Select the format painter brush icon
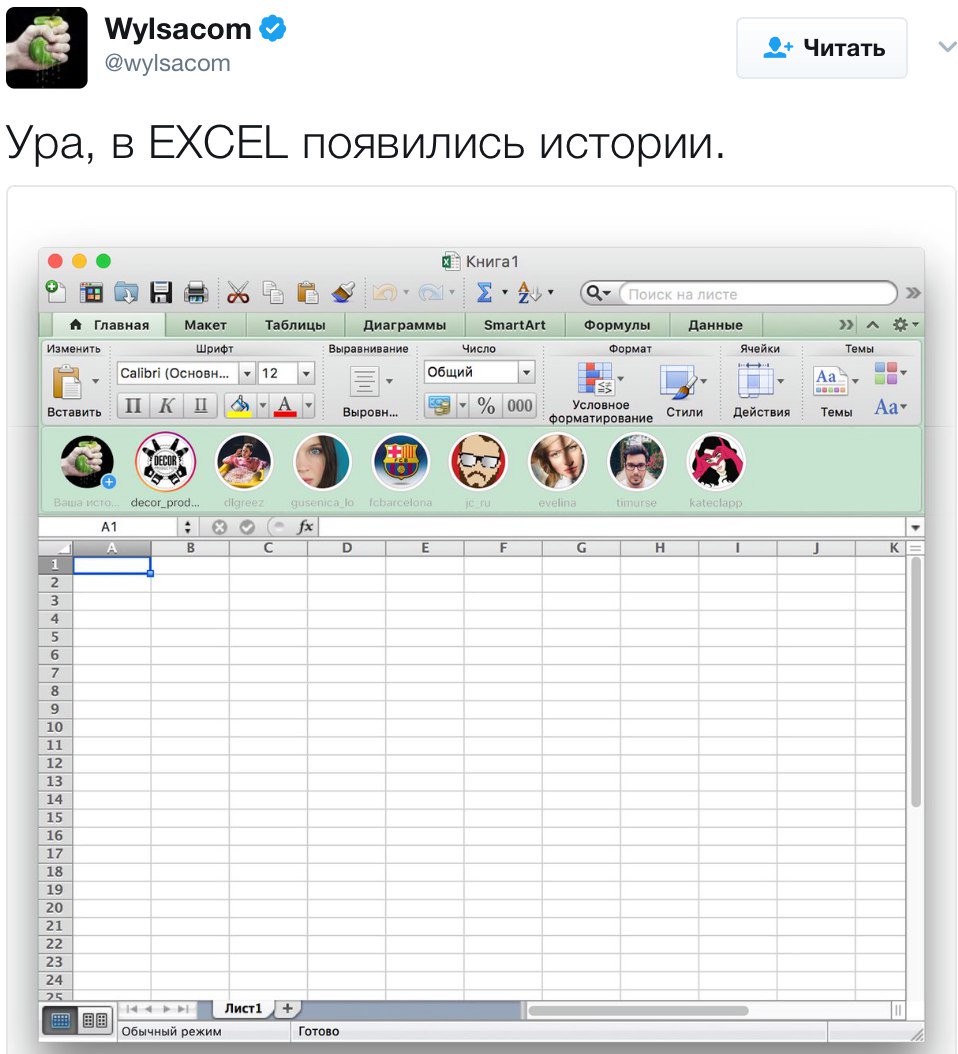 point(343,292)
